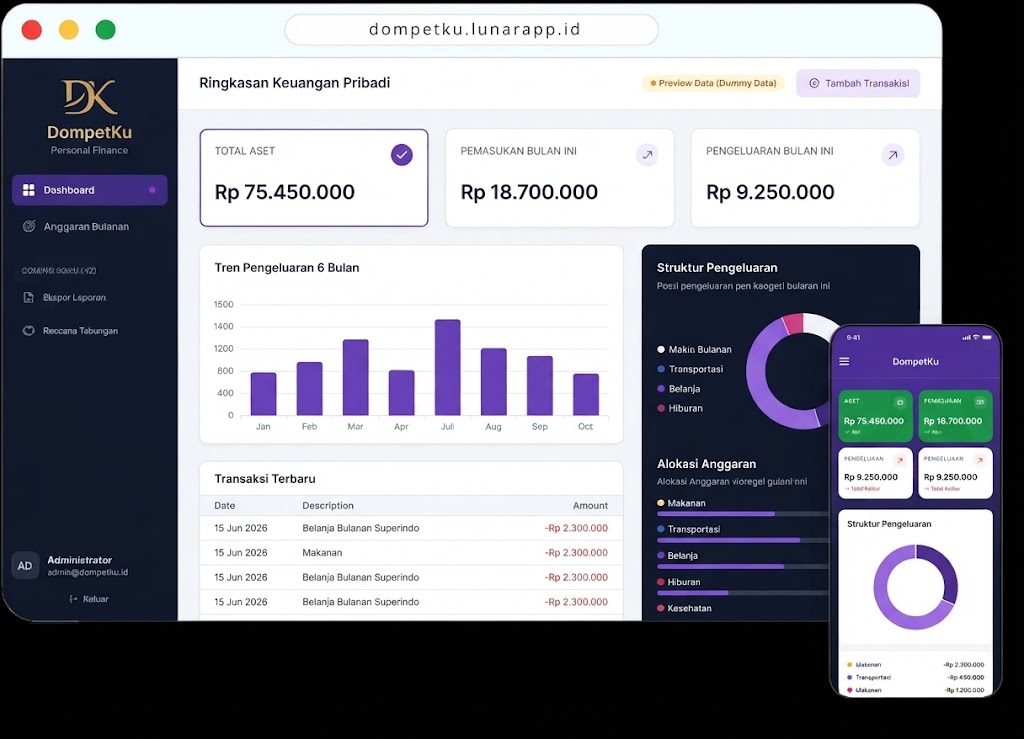This screenshot has height=739, width=1024.
Task: Click the Belanja budget progress bar
Action: coord(743,567)
